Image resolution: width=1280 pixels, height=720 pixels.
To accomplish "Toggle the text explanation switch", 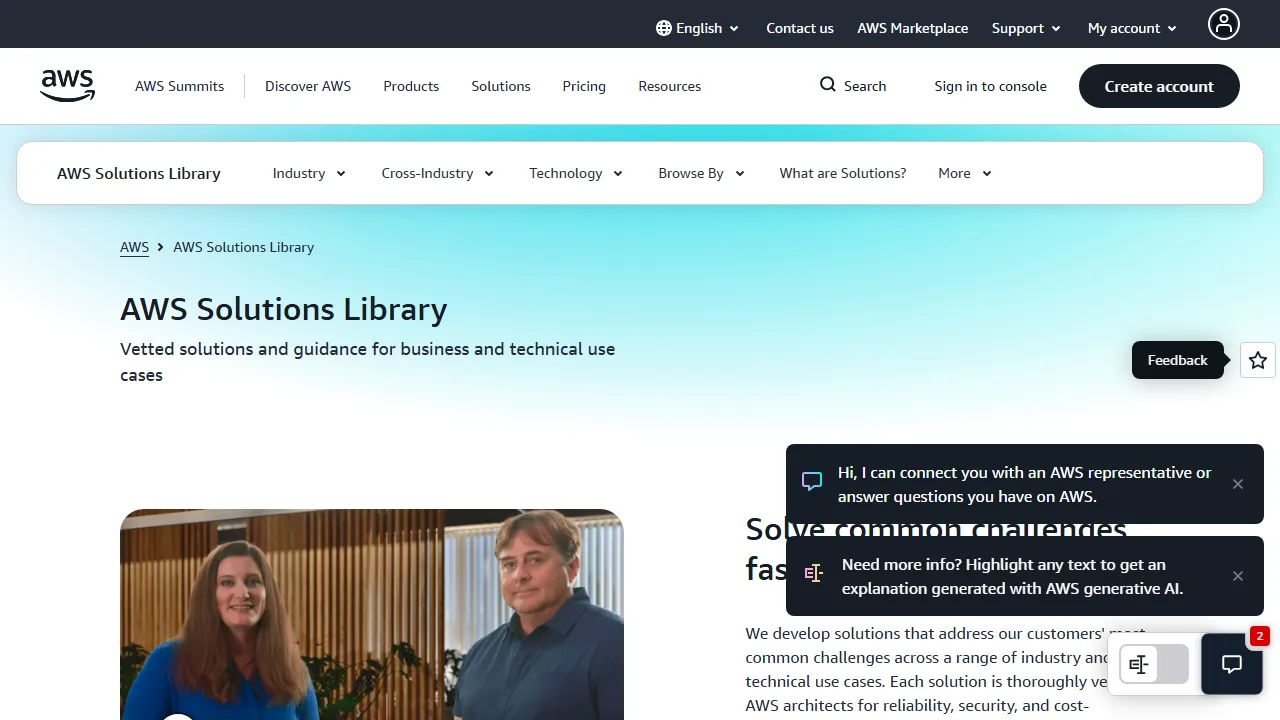I will (x=1154, y=664).
